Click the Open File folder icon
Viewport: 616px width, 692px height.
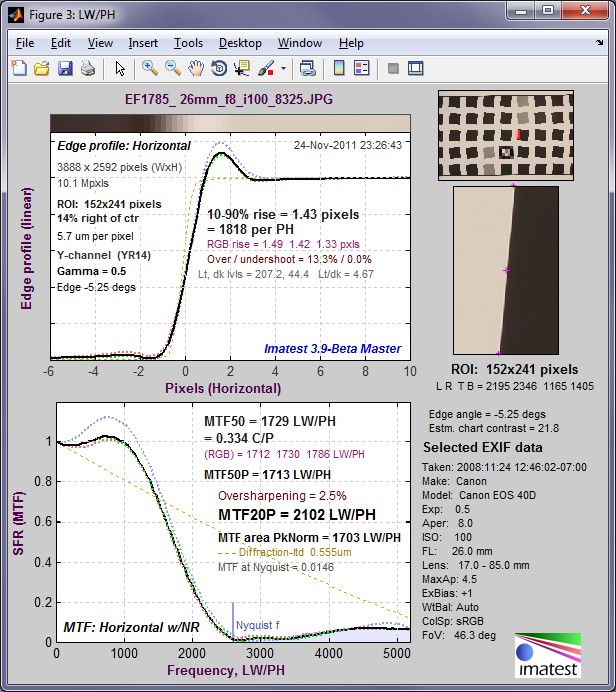[x=41, y=68]
